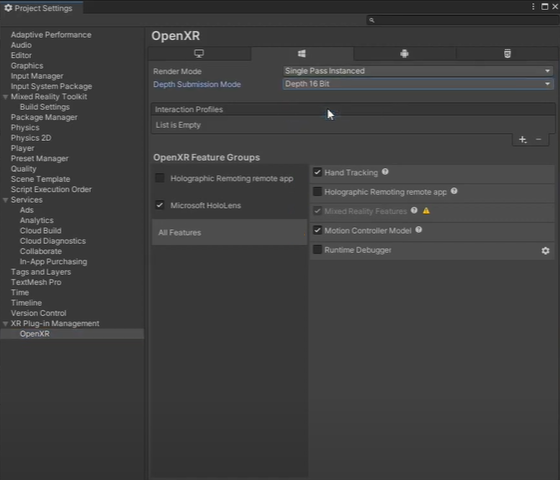560x480 pixels.
Task: Open the window more options menu
Action: click(533, 6)
